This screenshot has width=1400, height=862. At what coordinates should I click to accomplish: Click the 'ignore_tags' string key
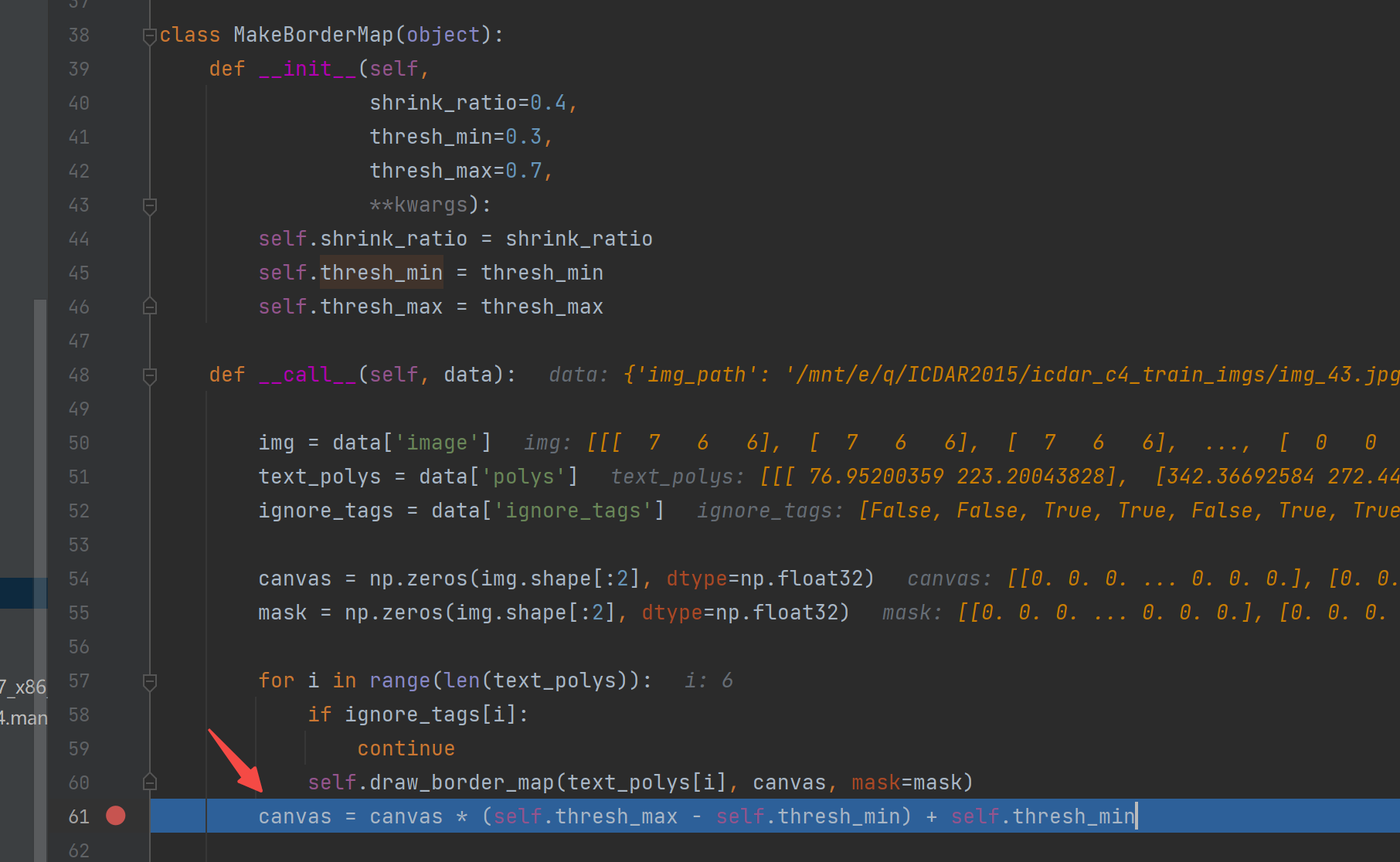pyautogui.click(x=573, y=511)
